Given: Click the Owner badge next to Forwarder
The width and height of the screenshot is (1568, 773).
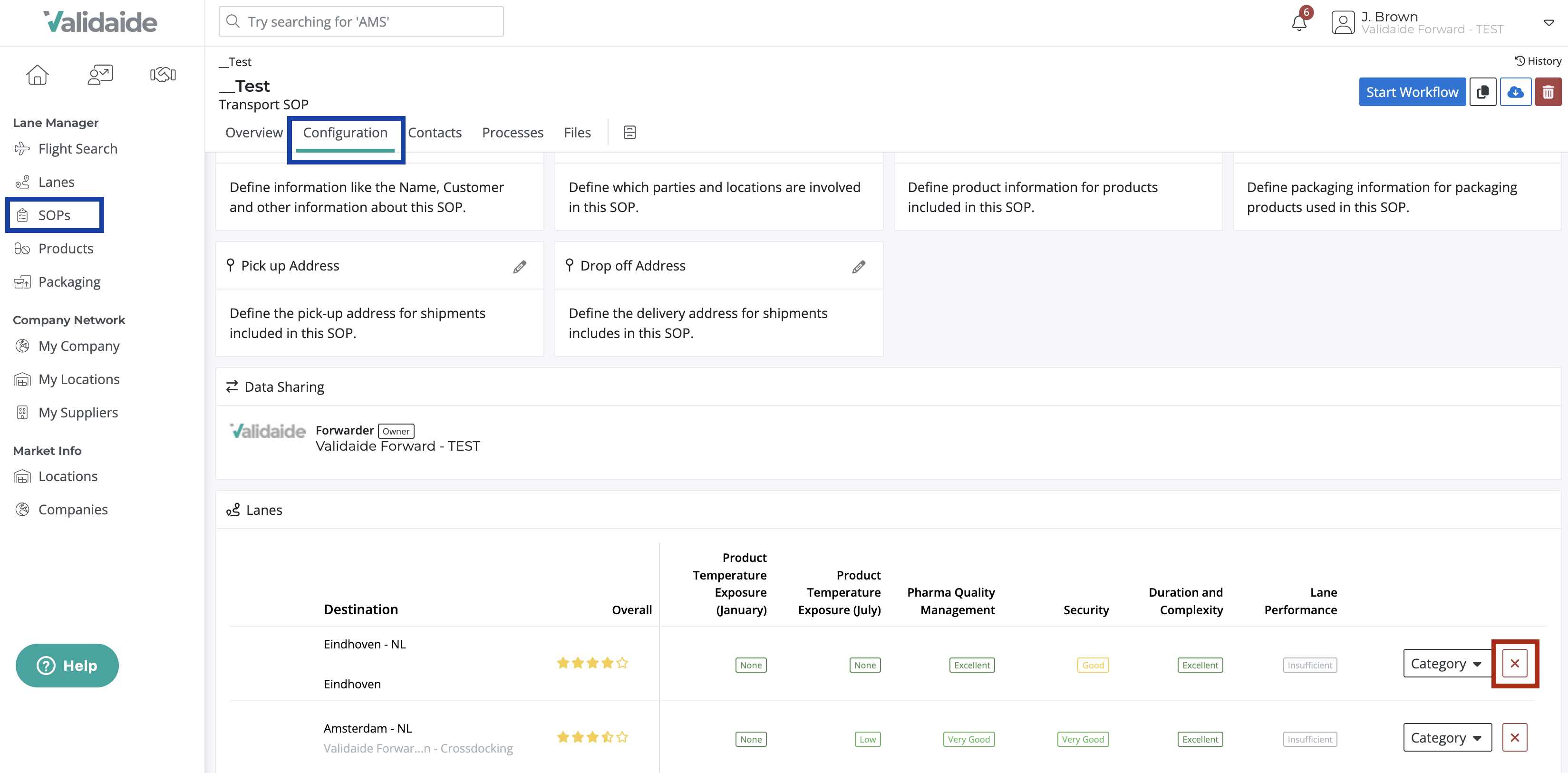Looking at the screenshot, I should 396,431.
